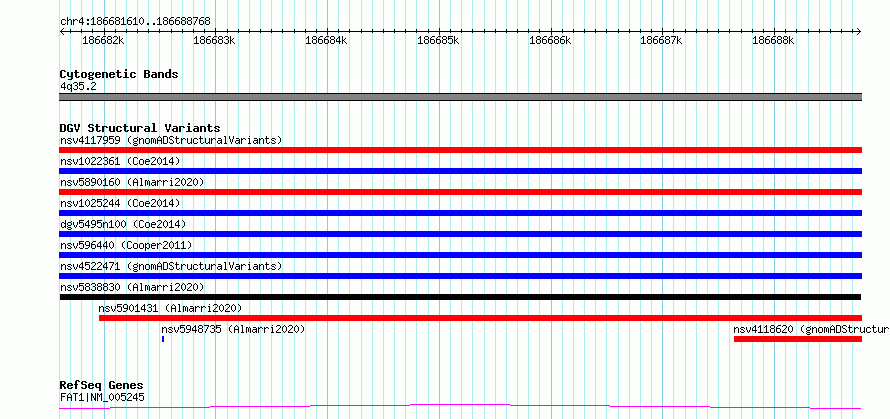This screenshot has width=890, height=419.
Task: Click the red nsv5890160 variant bar
Action: [460, 192]
